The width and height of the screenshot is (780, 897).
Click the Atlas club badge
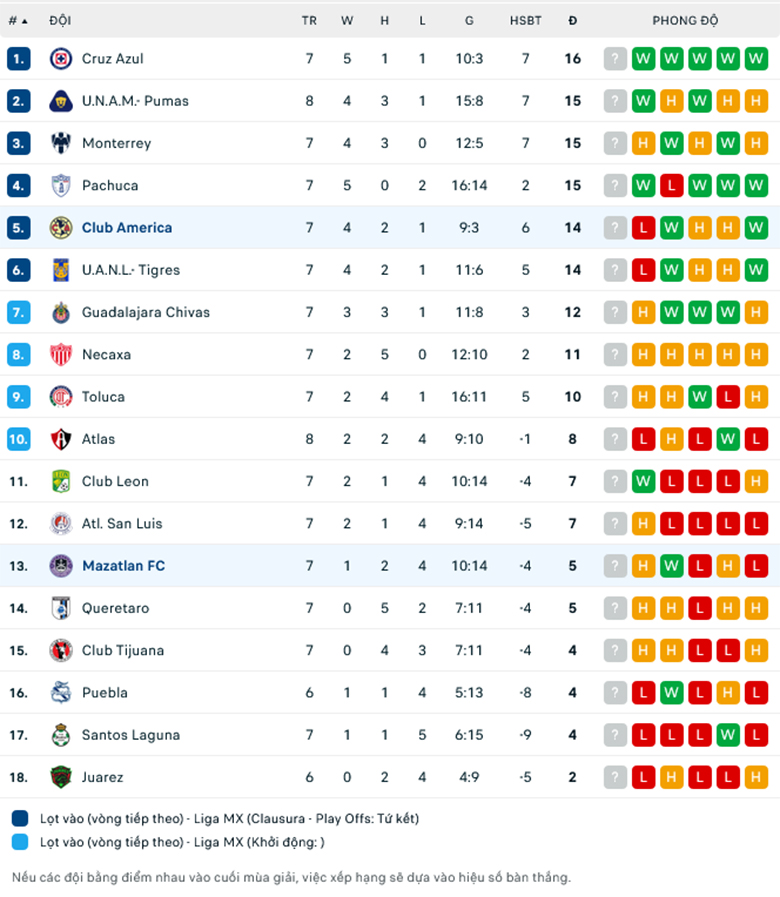click(x=60, y=439)
